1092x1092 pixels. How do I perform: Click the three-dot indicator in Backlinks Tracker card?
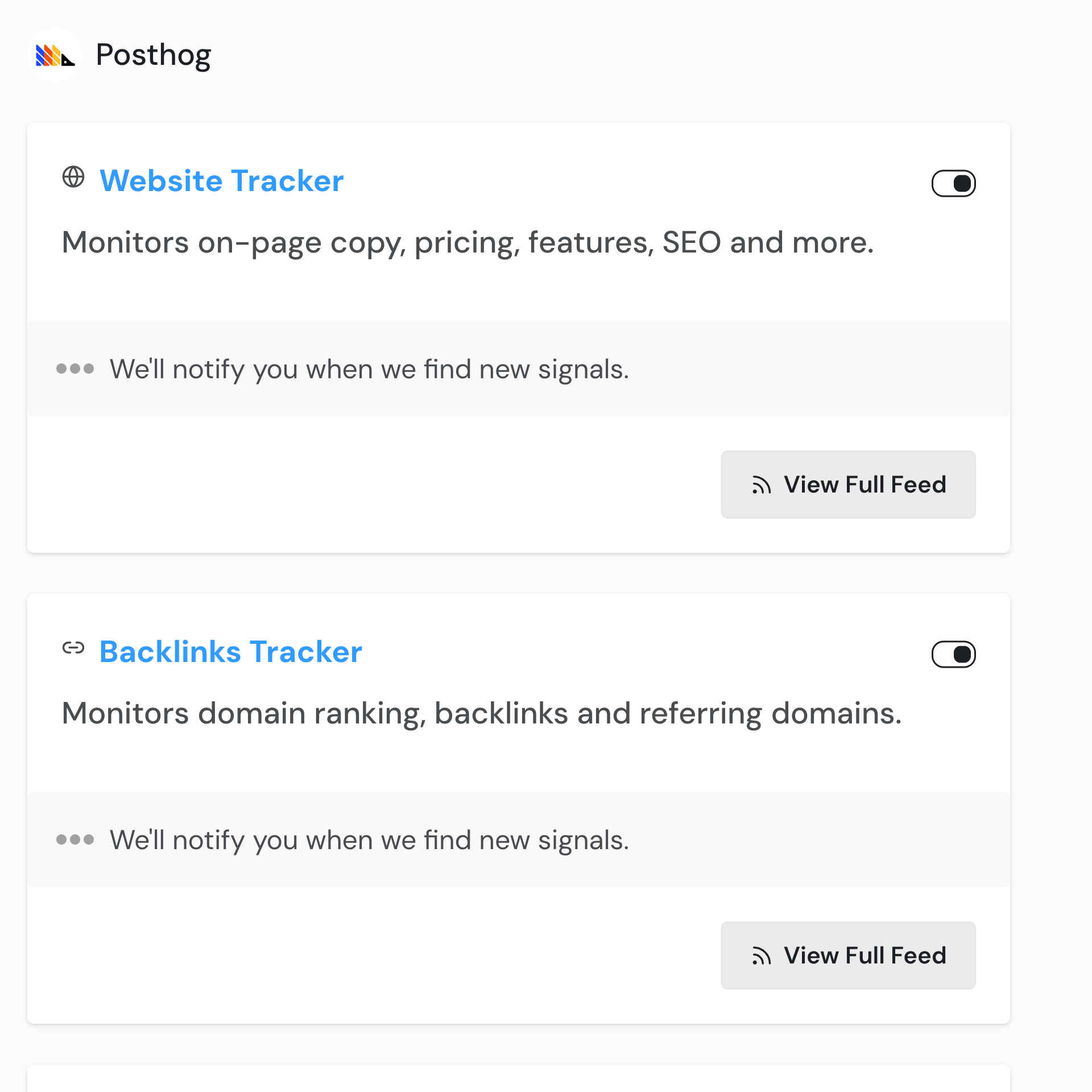(x=75, y=839)
